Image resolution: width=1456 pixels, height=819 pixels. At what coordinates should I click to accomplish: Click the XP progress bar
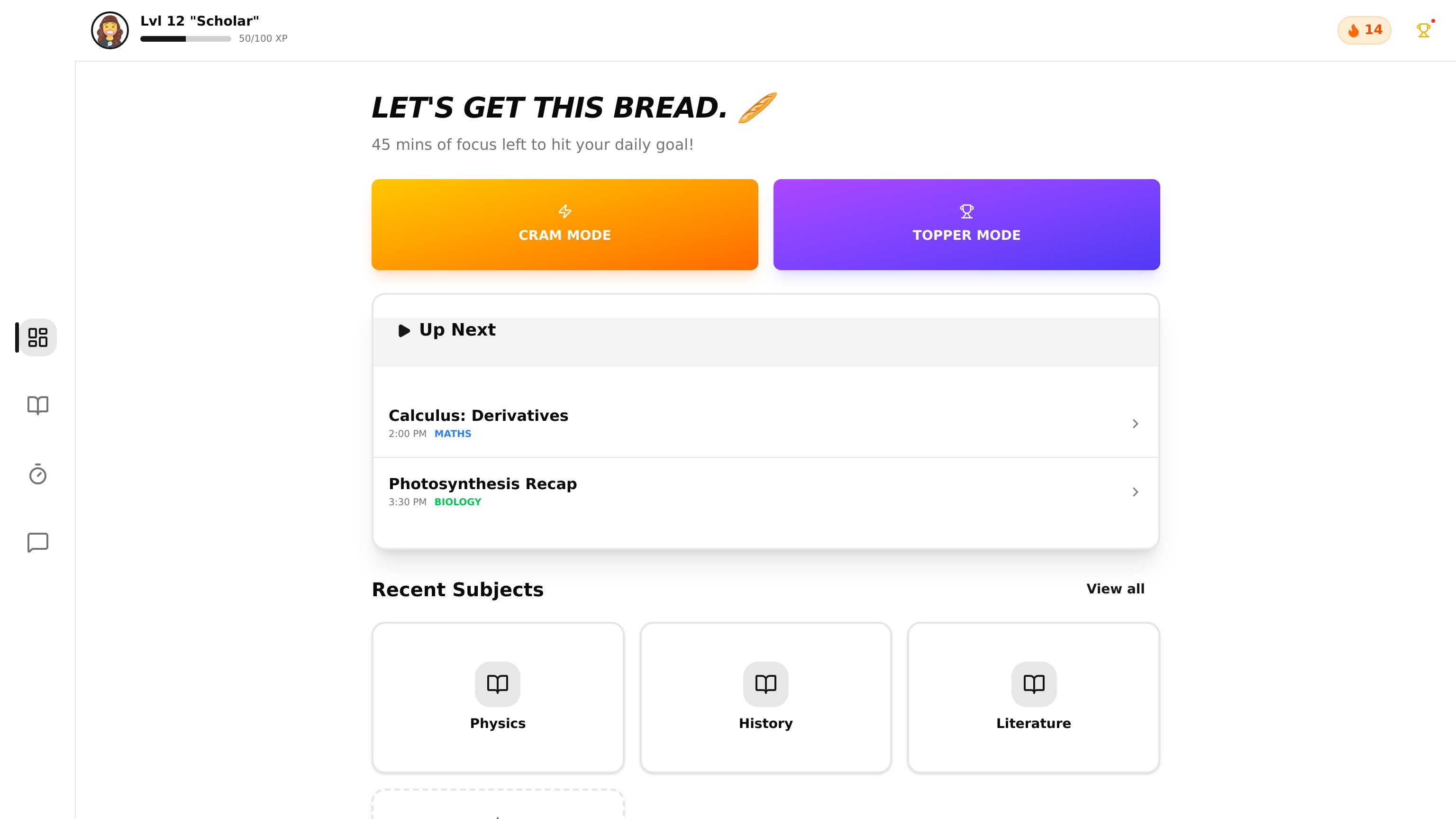tap(185, 39)
